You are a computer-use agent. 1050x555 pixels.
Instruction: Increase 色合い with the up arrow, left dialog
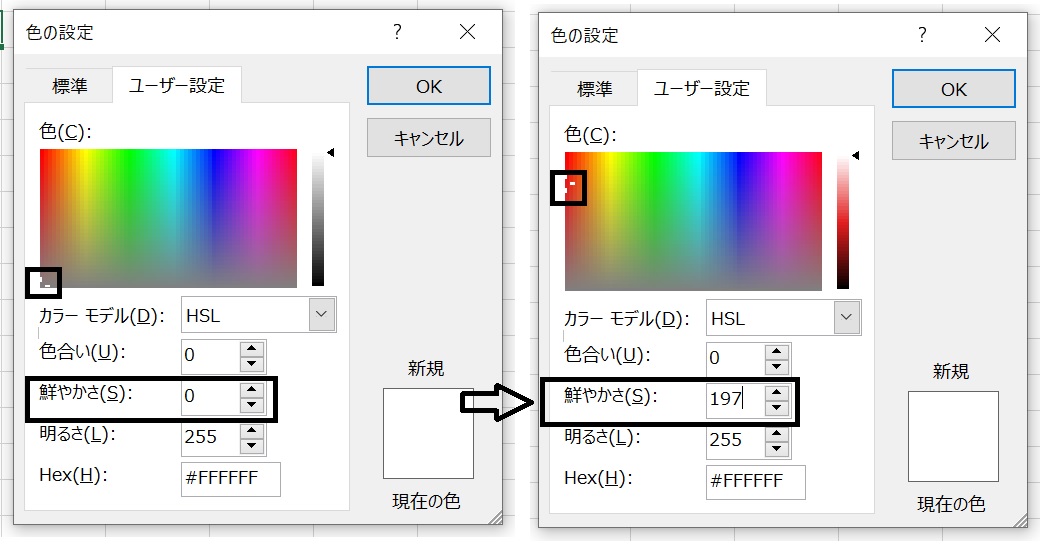(x=252, y=348)
